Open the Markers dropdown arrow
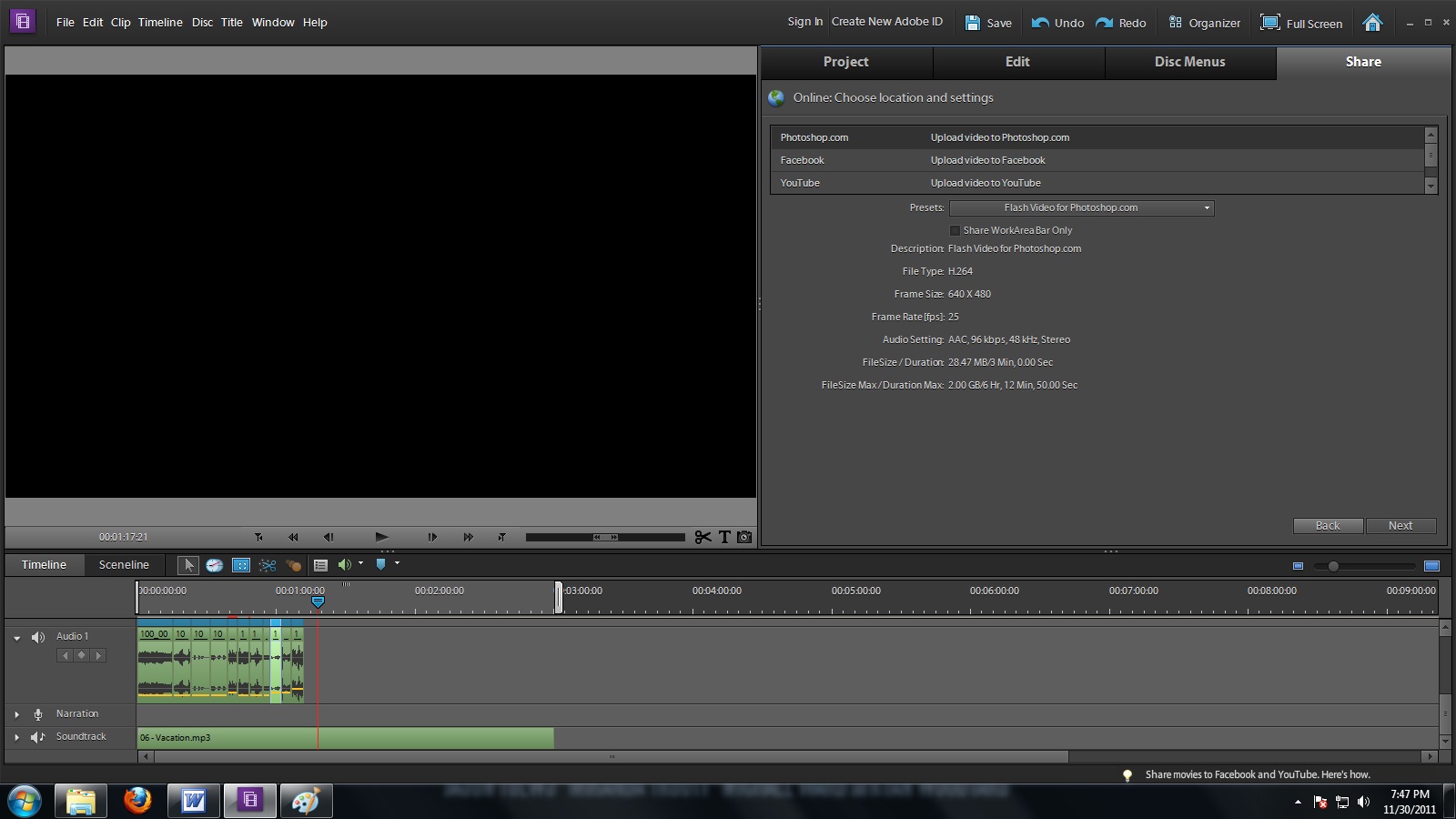 [x=397, y=563]
